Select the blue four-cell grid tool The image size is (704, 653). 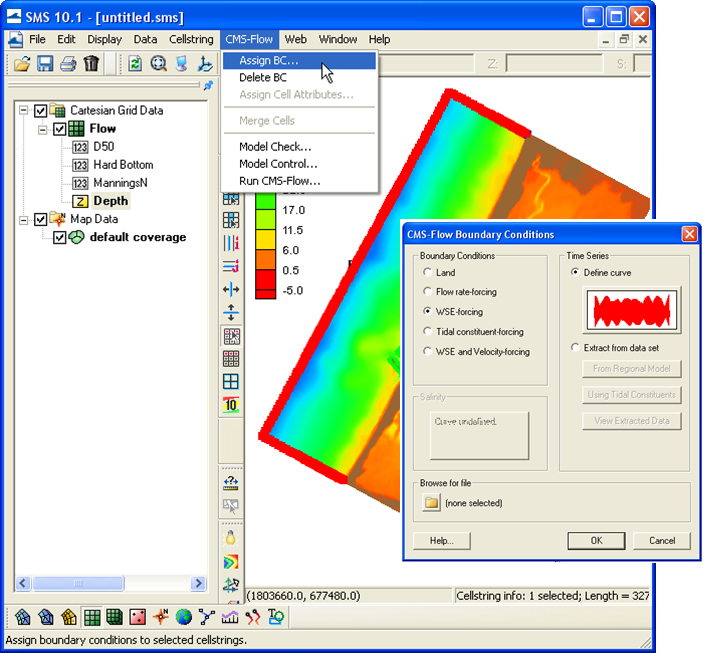[231, 382]
